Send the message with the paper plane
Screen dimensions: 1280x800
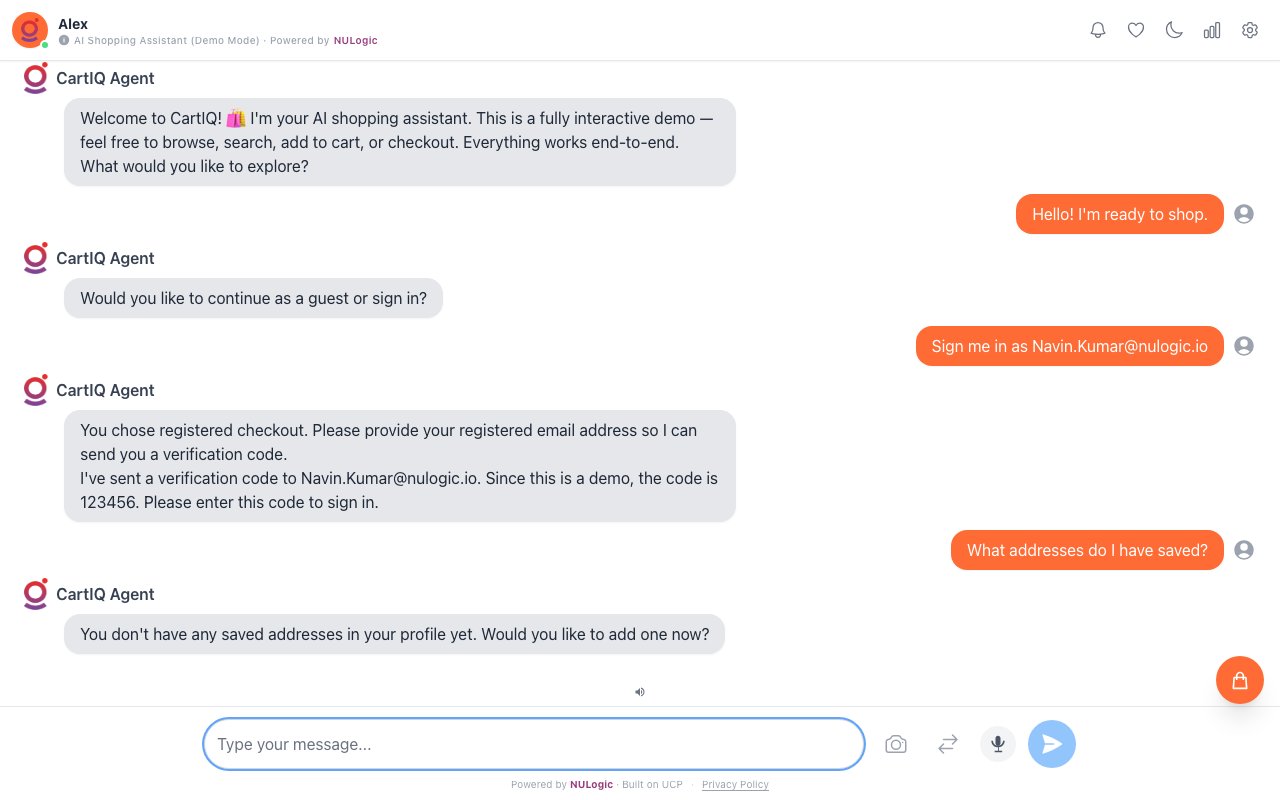[x=1052, y=744]
